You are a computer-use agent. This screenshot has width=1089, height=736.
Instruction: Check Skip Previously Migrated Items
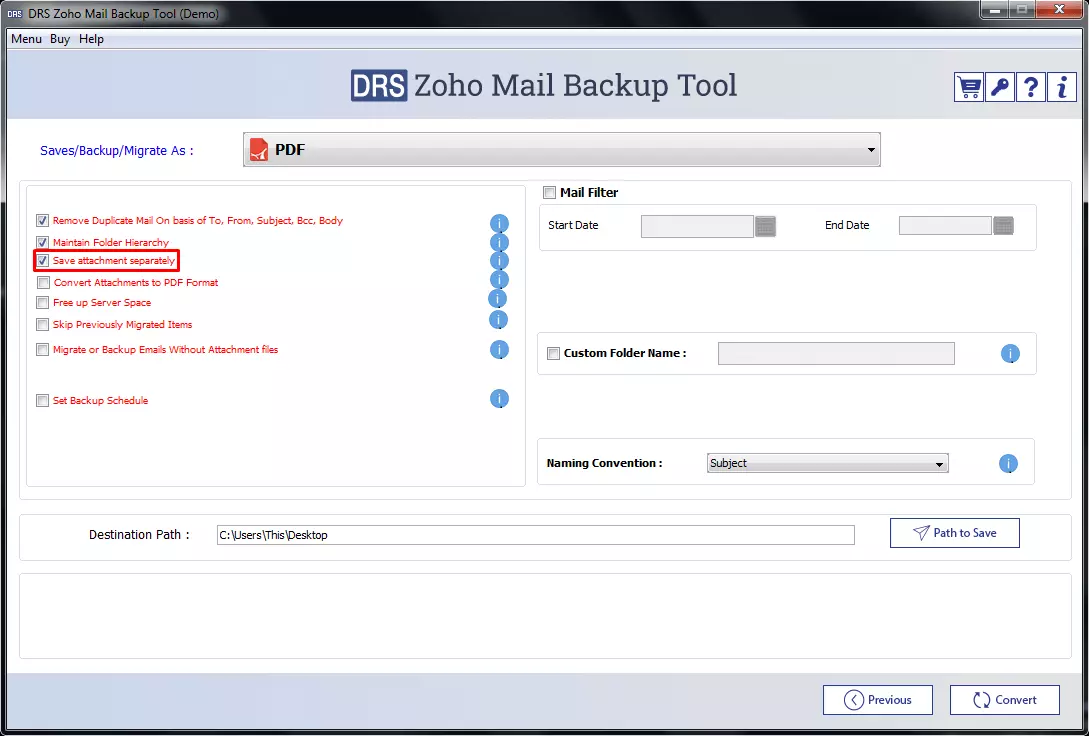click(42, 325)
